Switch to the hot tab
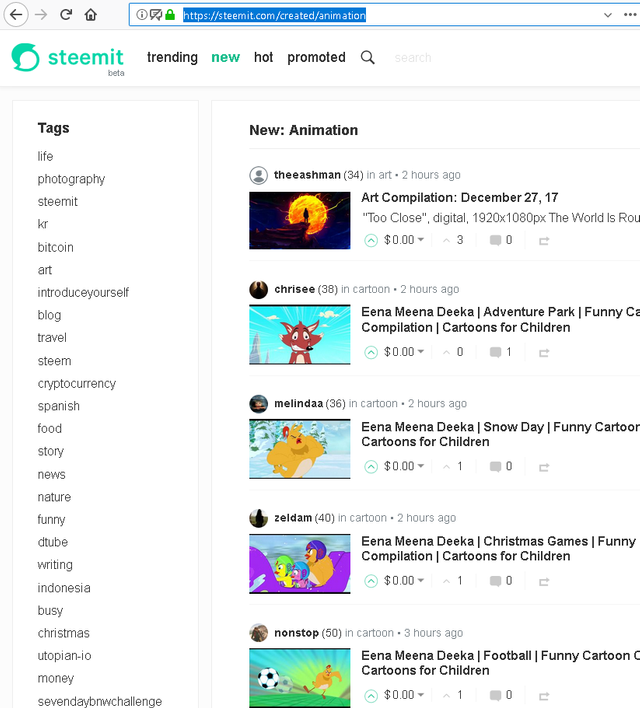640x708 pixels. (263, 57)
